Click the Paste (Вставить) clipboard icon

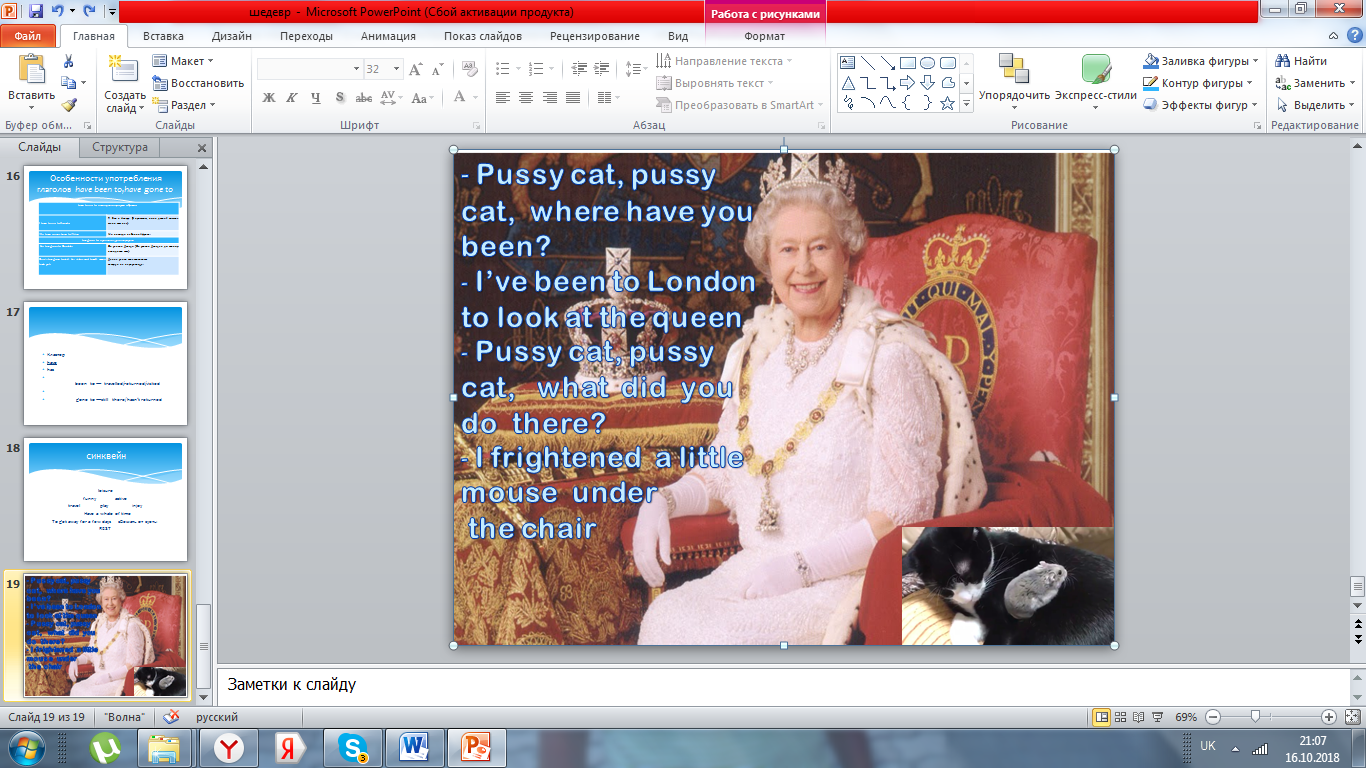coord(31,69)
